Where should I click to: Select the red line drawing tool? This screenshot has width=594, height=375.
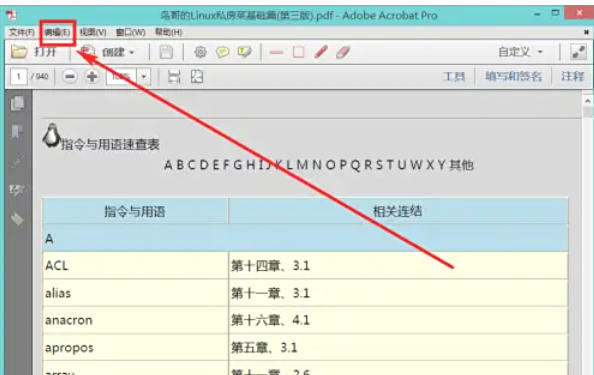coord(276,52)
